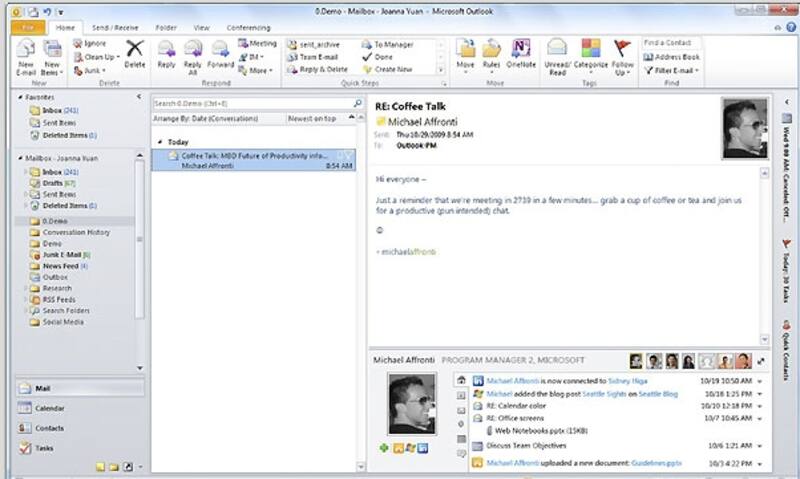Image resolution: width=800 pixels, height=479 pixels.
Task: Expand the Research folder in tree
Action: pyautogui.click(x=26, y=288)
